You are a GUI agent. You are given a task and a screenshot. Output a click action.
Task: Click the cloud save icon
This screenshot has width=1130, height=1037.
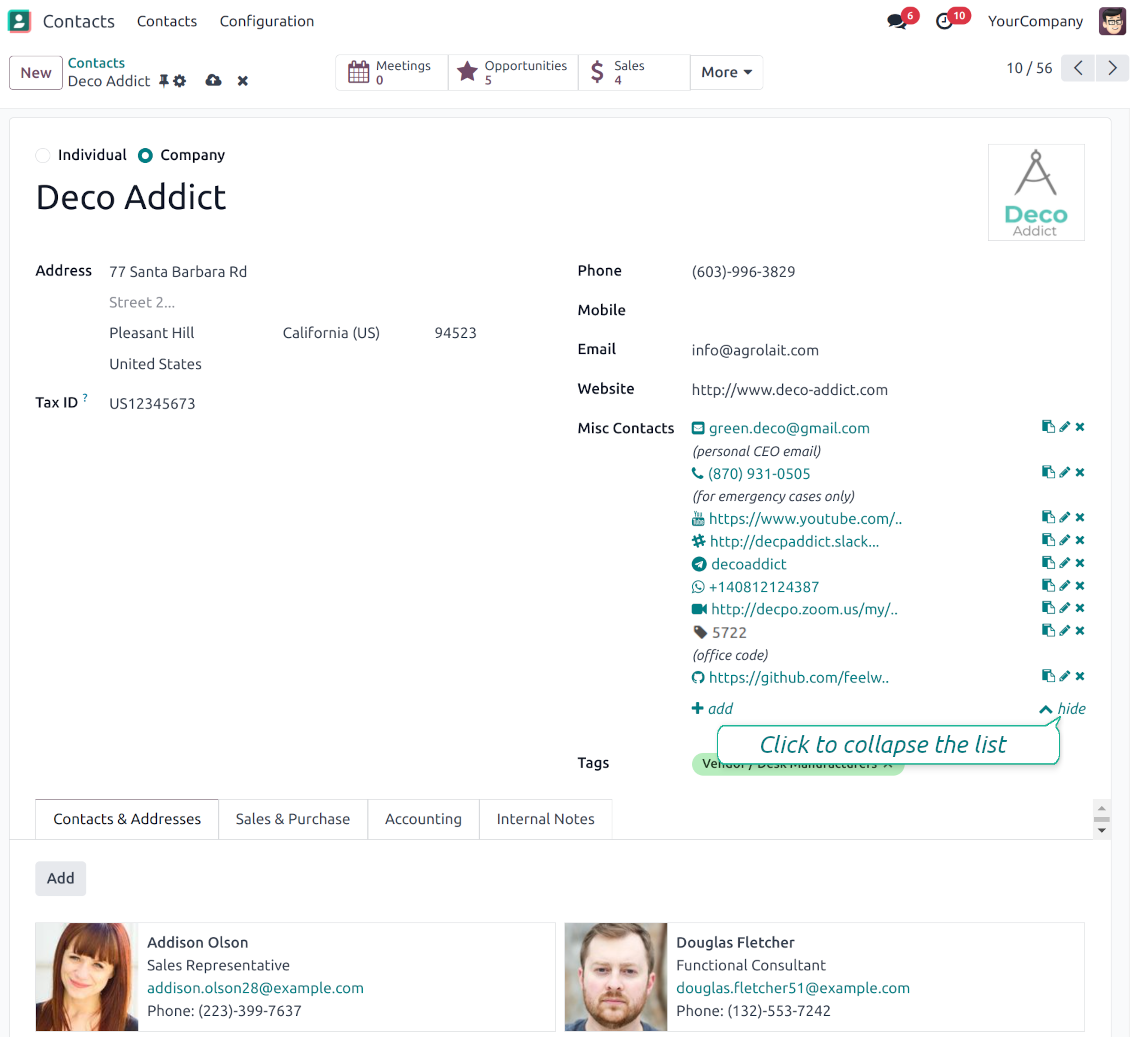213,80
